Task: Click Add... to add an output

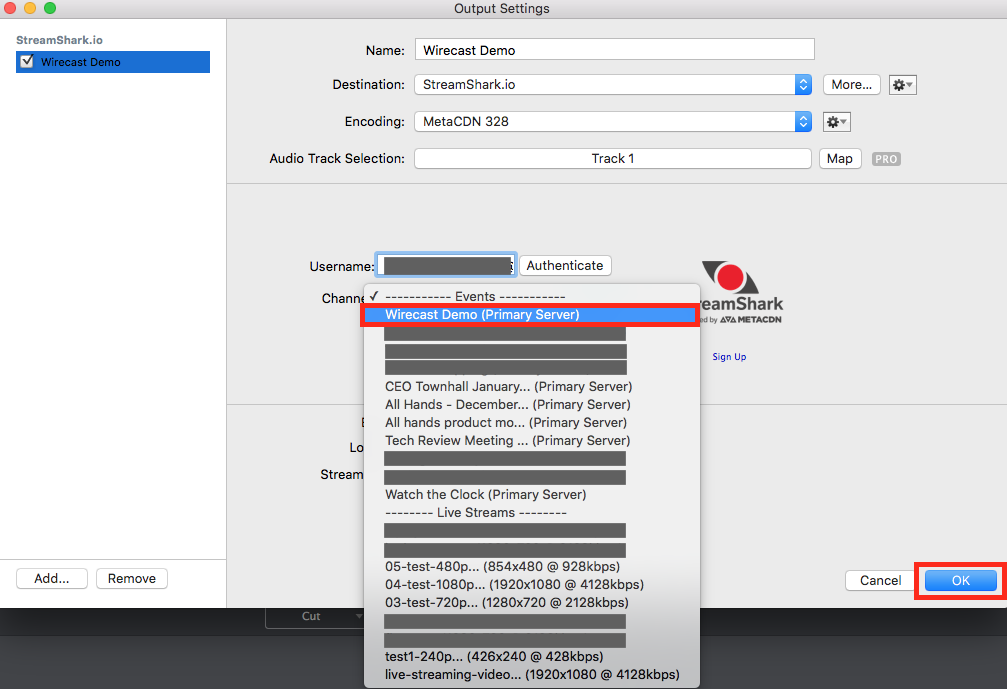Action: coord(51,579)
